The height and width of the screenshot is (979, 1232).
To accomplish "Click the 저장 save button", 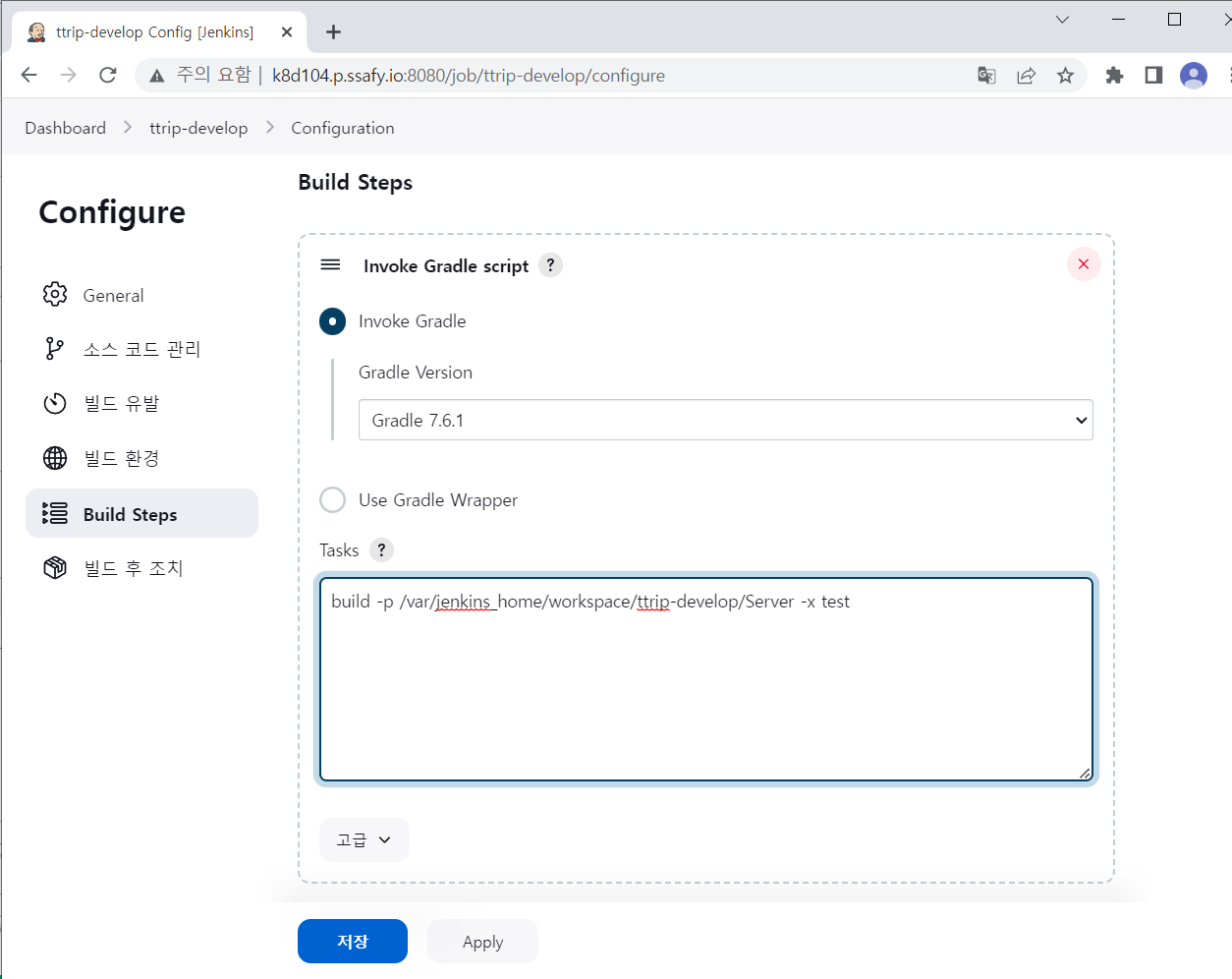I will tap(353, 941).
